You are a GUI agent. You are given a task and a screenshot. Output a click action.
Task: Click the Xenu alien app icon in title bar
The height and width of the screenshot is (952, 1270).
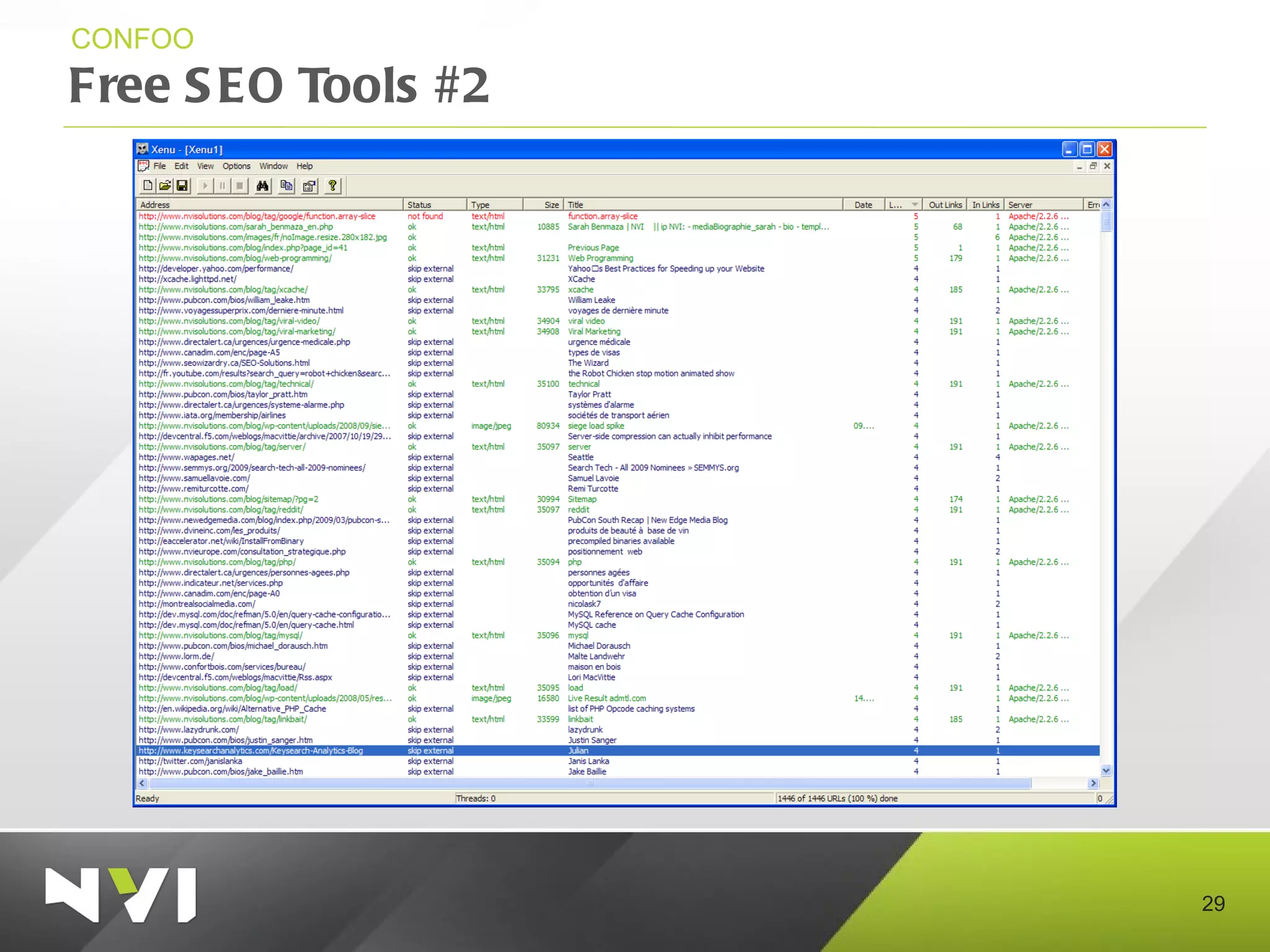(x=143, y=149)
